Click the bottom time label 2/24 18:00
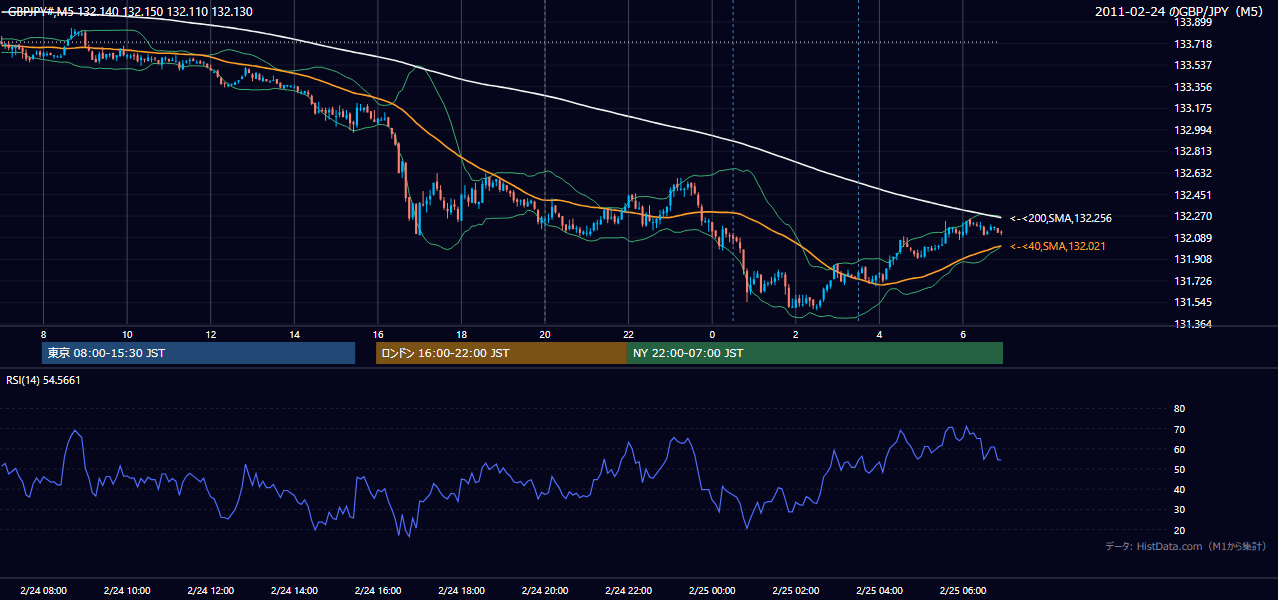Image resolution: width=1278 pixels, height=600 pixels. (461, 591)
